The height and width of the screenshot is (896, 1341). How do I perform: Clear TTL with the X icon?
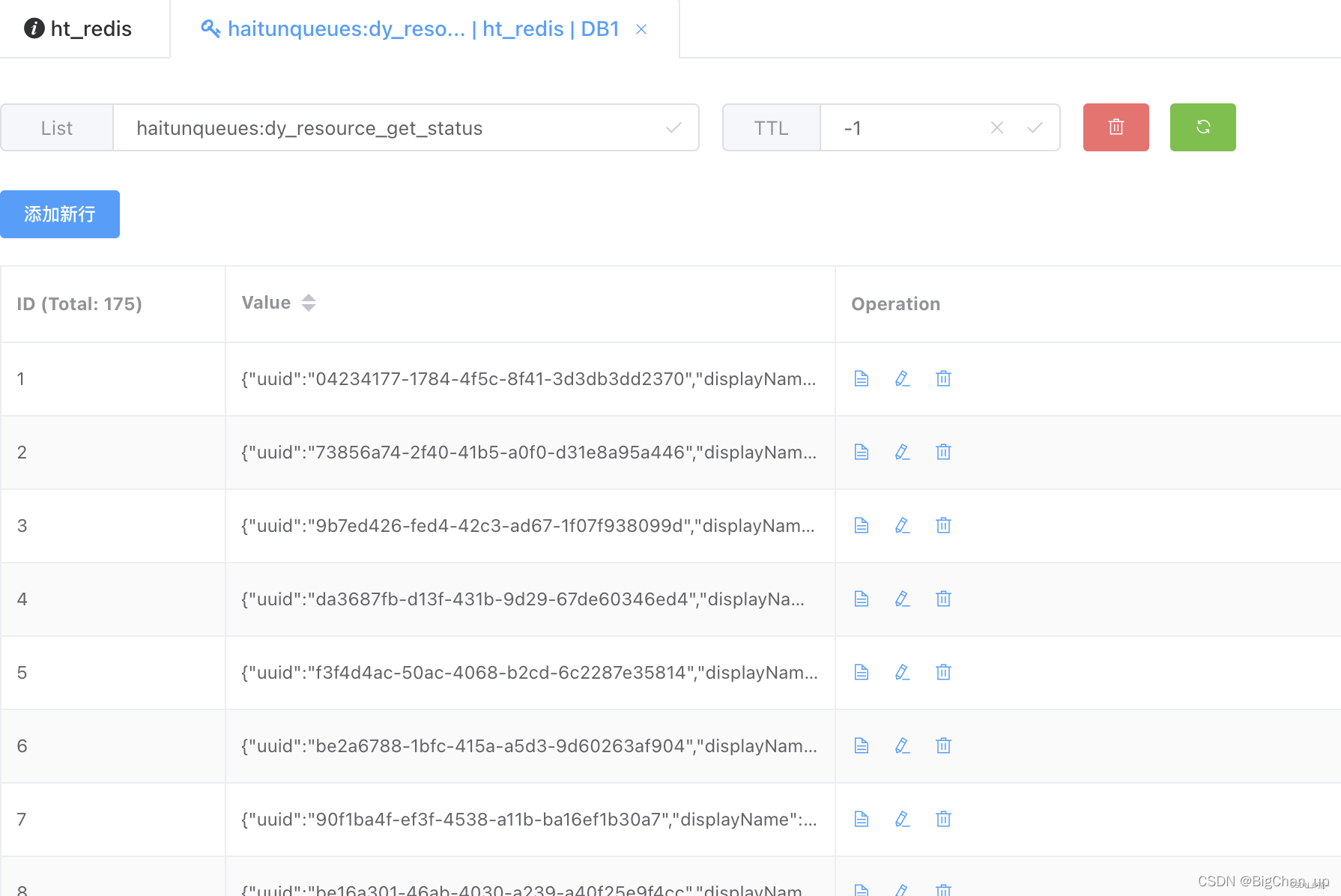pyautogui.click(x=997, y=127)
